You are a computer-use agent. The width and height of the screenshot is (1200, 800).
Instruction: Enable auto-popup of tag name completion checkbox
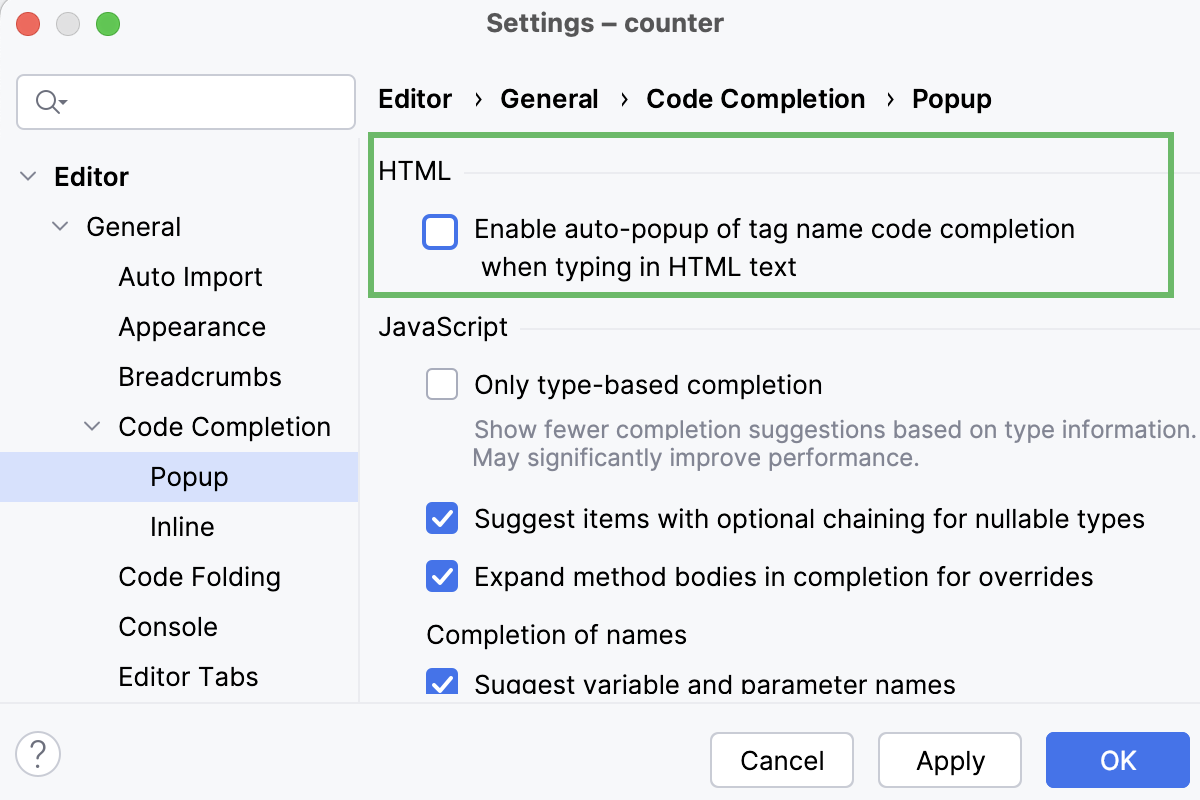(x=440, y=231)
